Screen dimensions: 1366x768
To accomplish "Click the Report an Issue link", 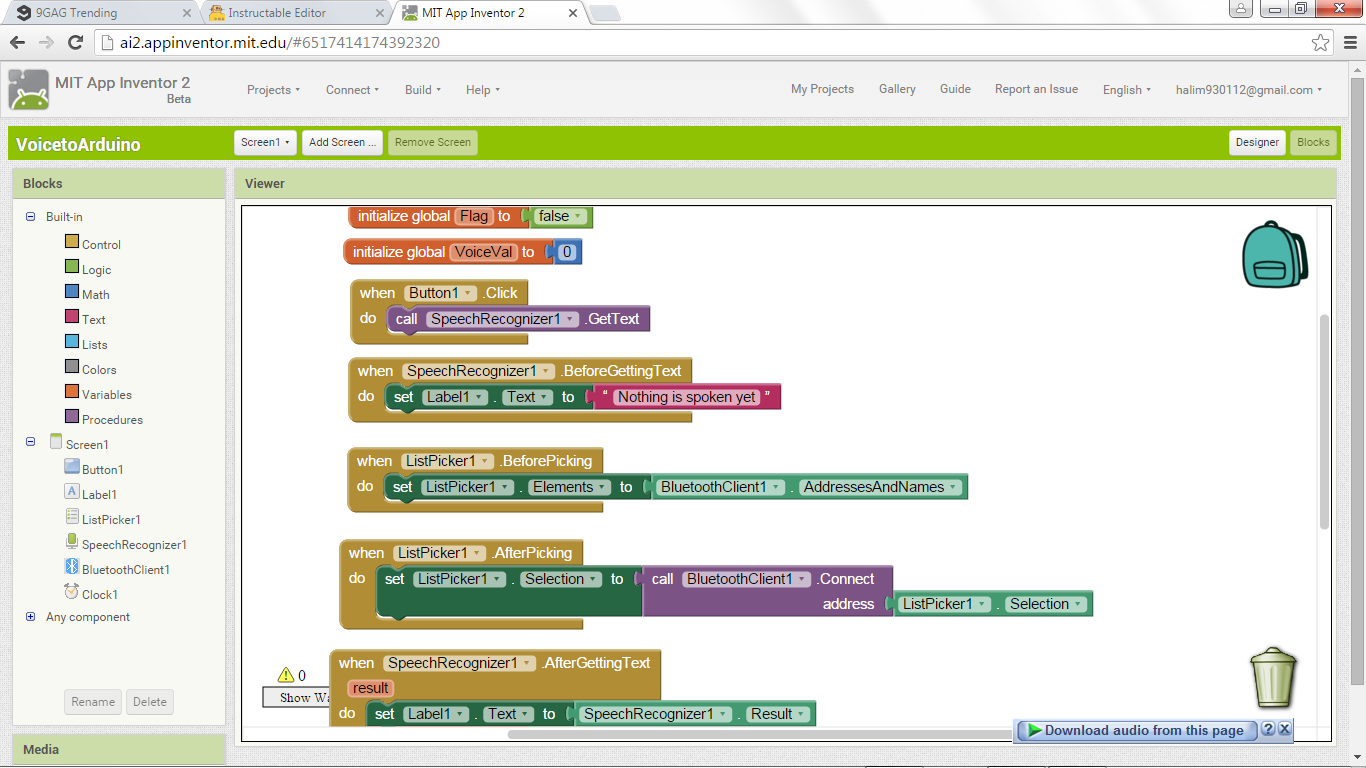I will coord(1036,89).
